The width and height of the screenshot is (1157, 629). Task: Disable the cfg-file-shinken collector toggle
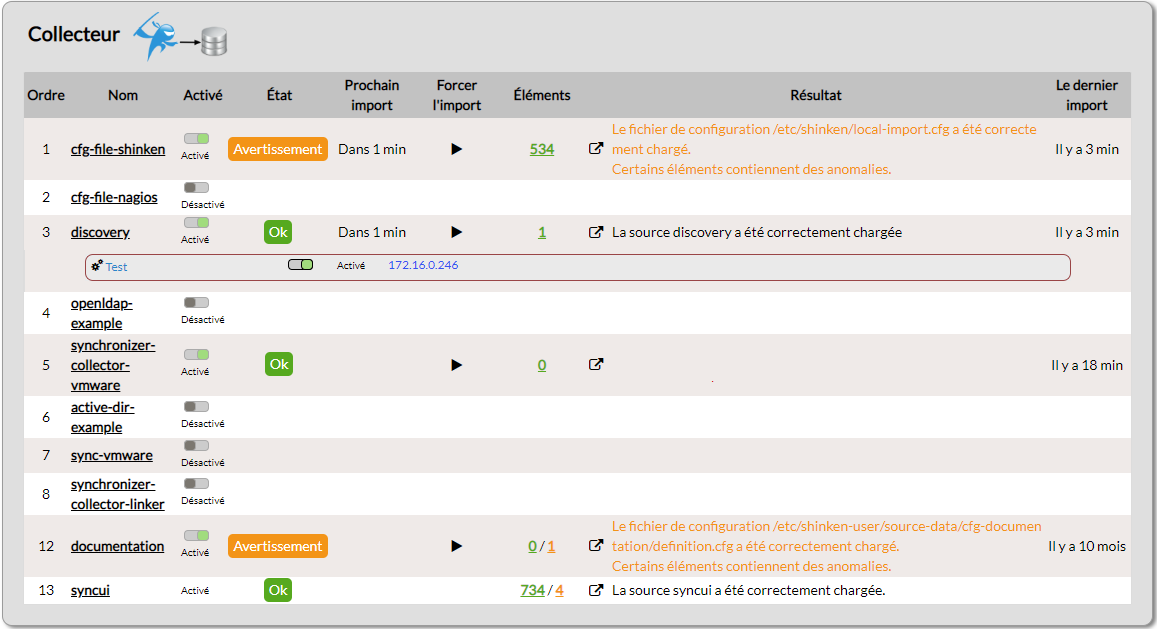tap(196, 138)
